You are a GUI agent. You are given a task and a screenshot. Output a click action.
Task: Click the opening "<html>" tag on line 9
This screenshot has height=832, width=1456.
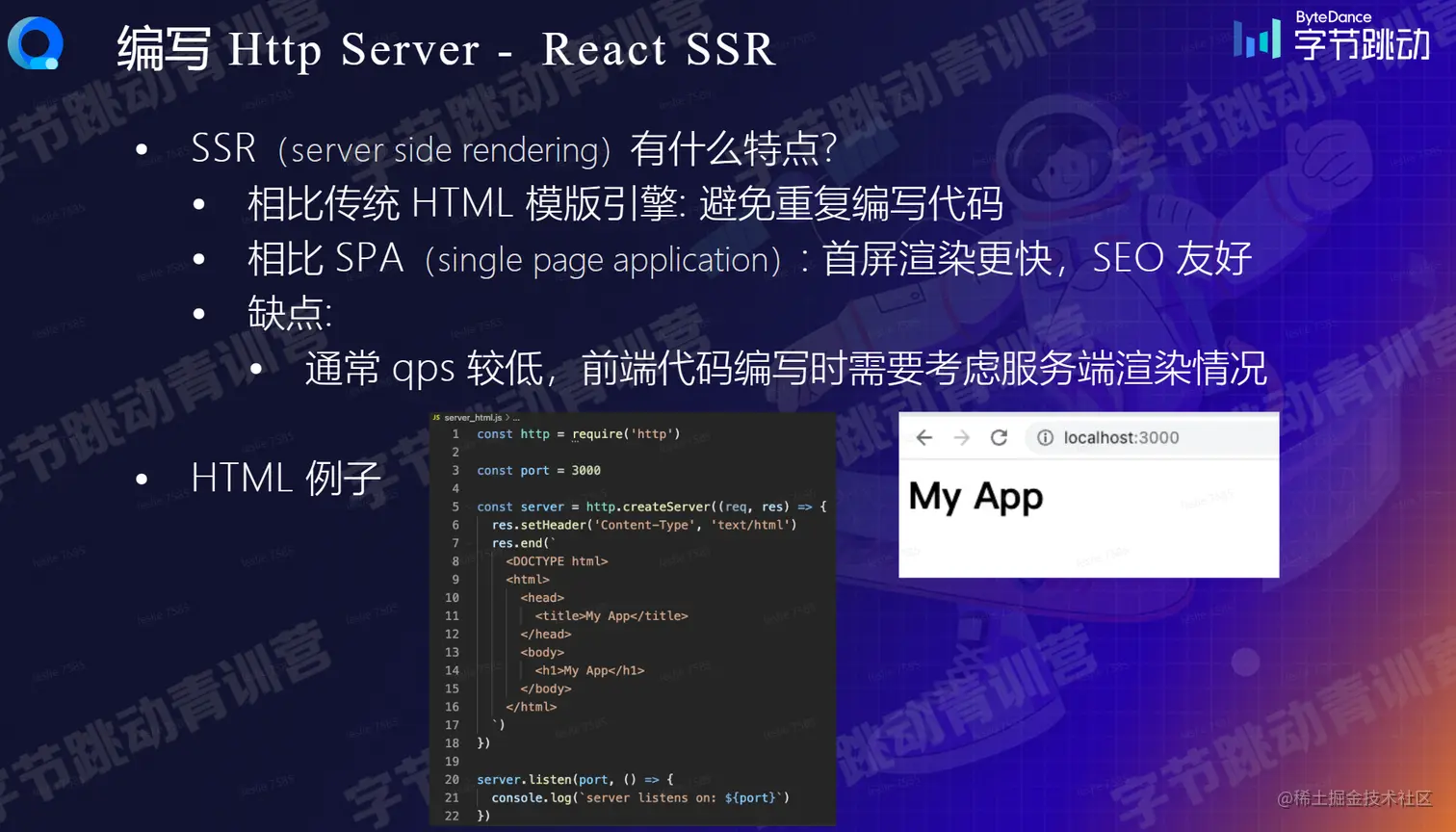528,580
